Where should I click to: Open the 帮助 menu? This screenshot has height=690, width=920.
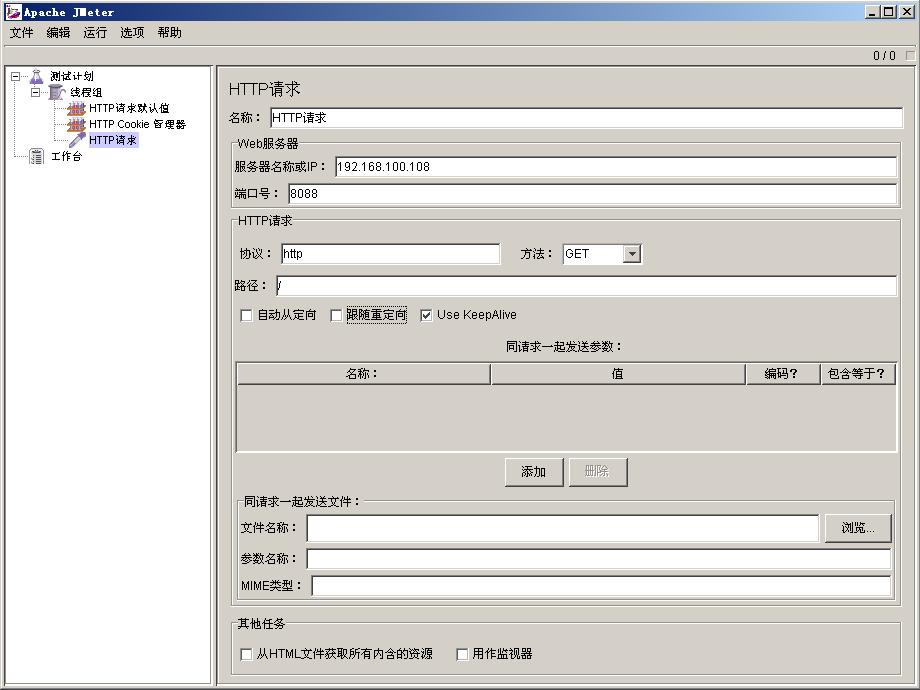point(169,33)
